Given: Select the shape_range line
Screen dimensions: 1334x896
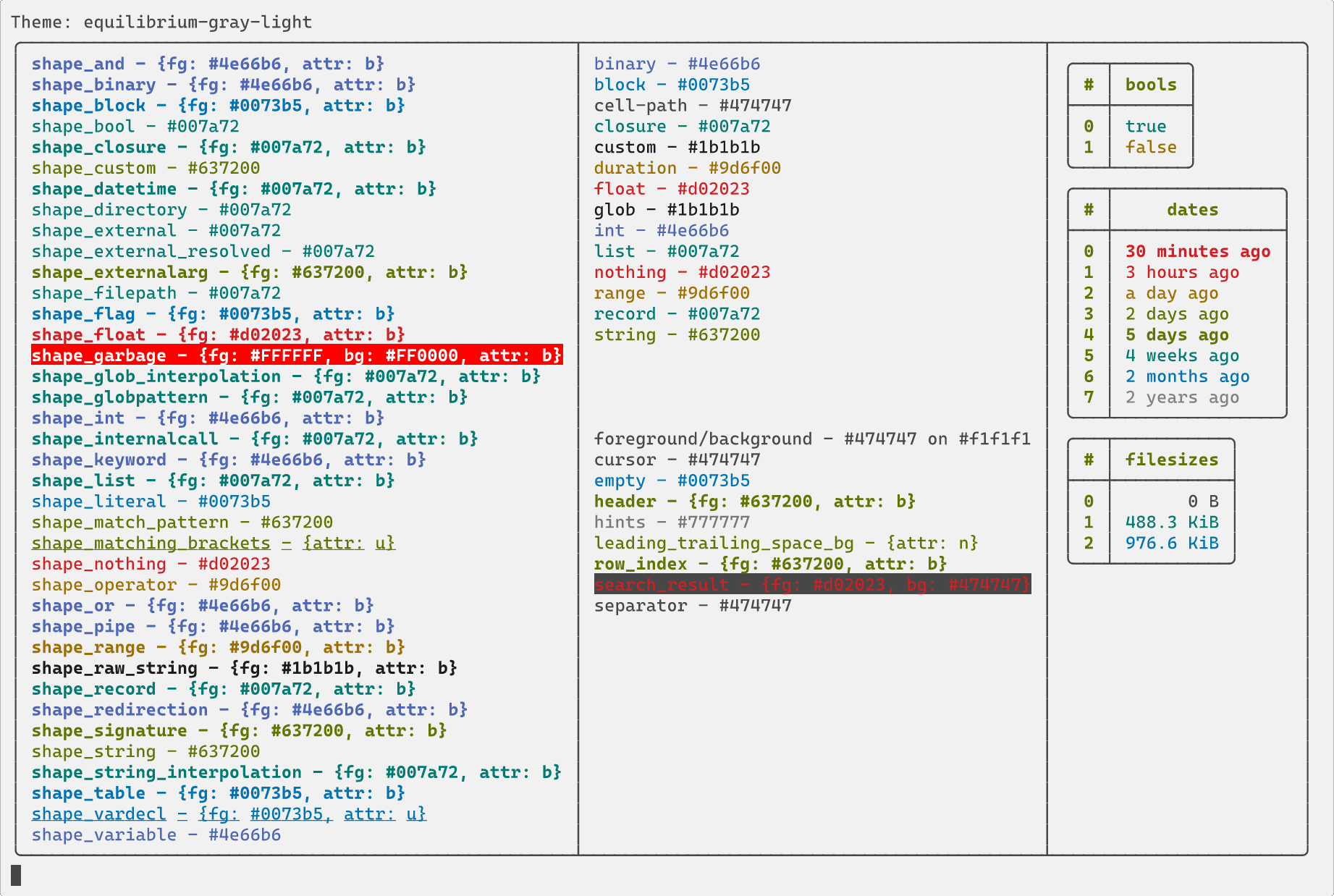Looking at the screenshot, I should pyautogui.click(x=219, y=648).
